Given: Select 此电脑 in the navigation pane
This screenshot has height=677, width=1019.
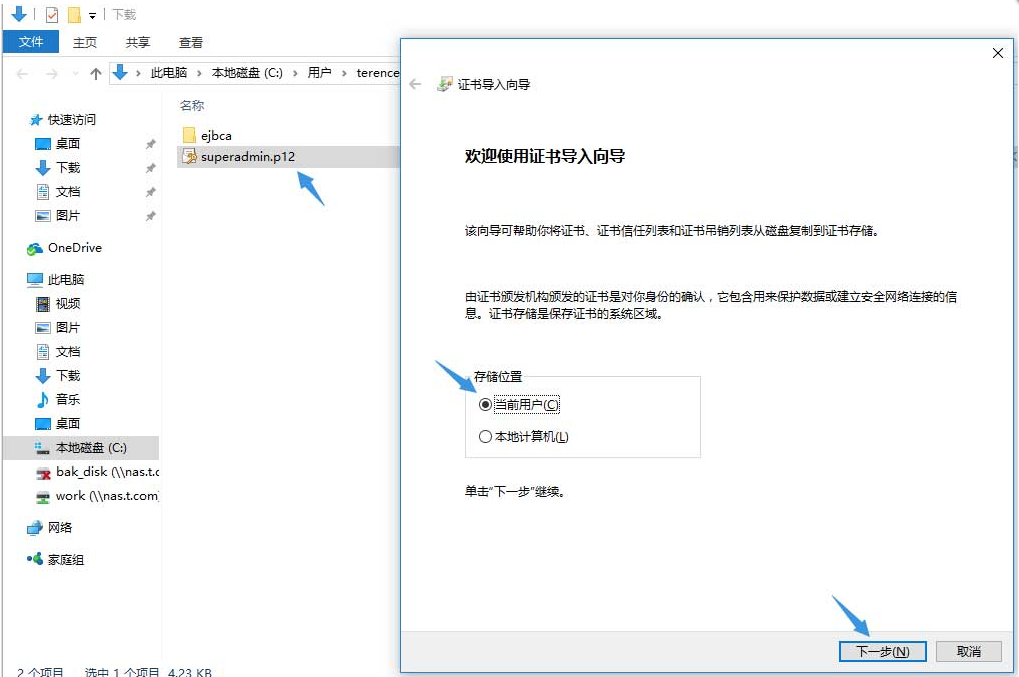Looking at the screenshot, I should (x=56, y=279).
